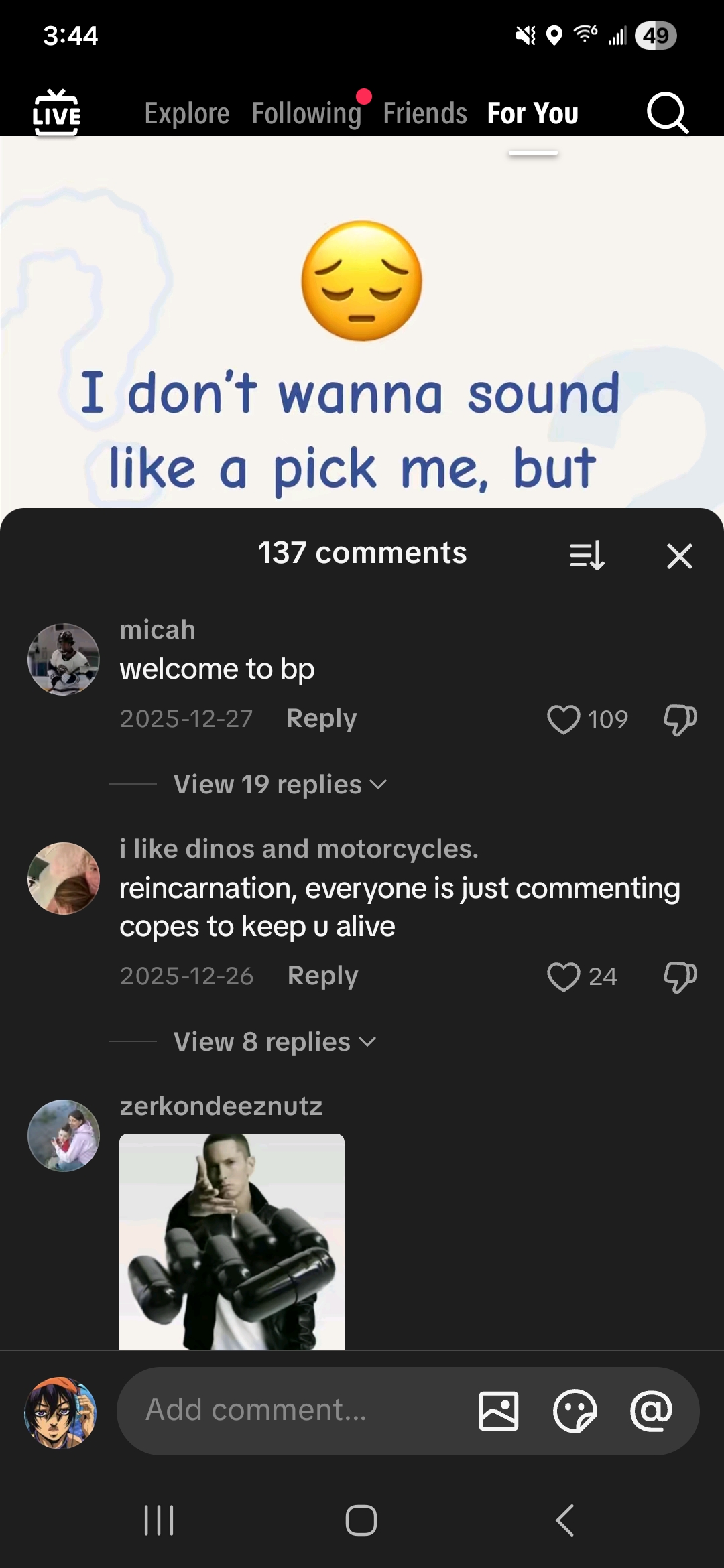Reply to the reincarnation comment

[322, 976]
